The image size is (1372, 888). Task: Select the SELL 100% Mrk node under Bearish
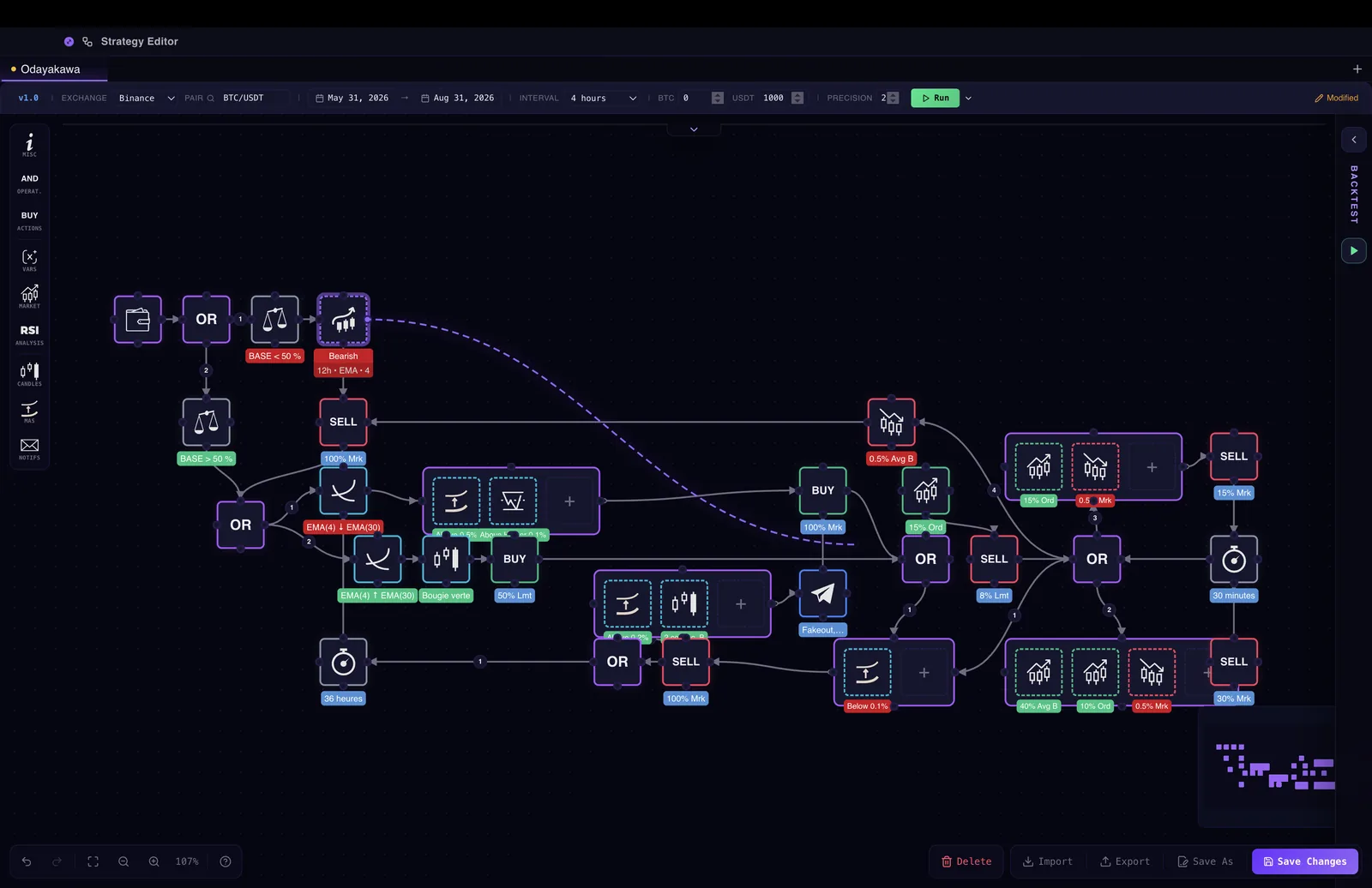click(x=343, y=422)
